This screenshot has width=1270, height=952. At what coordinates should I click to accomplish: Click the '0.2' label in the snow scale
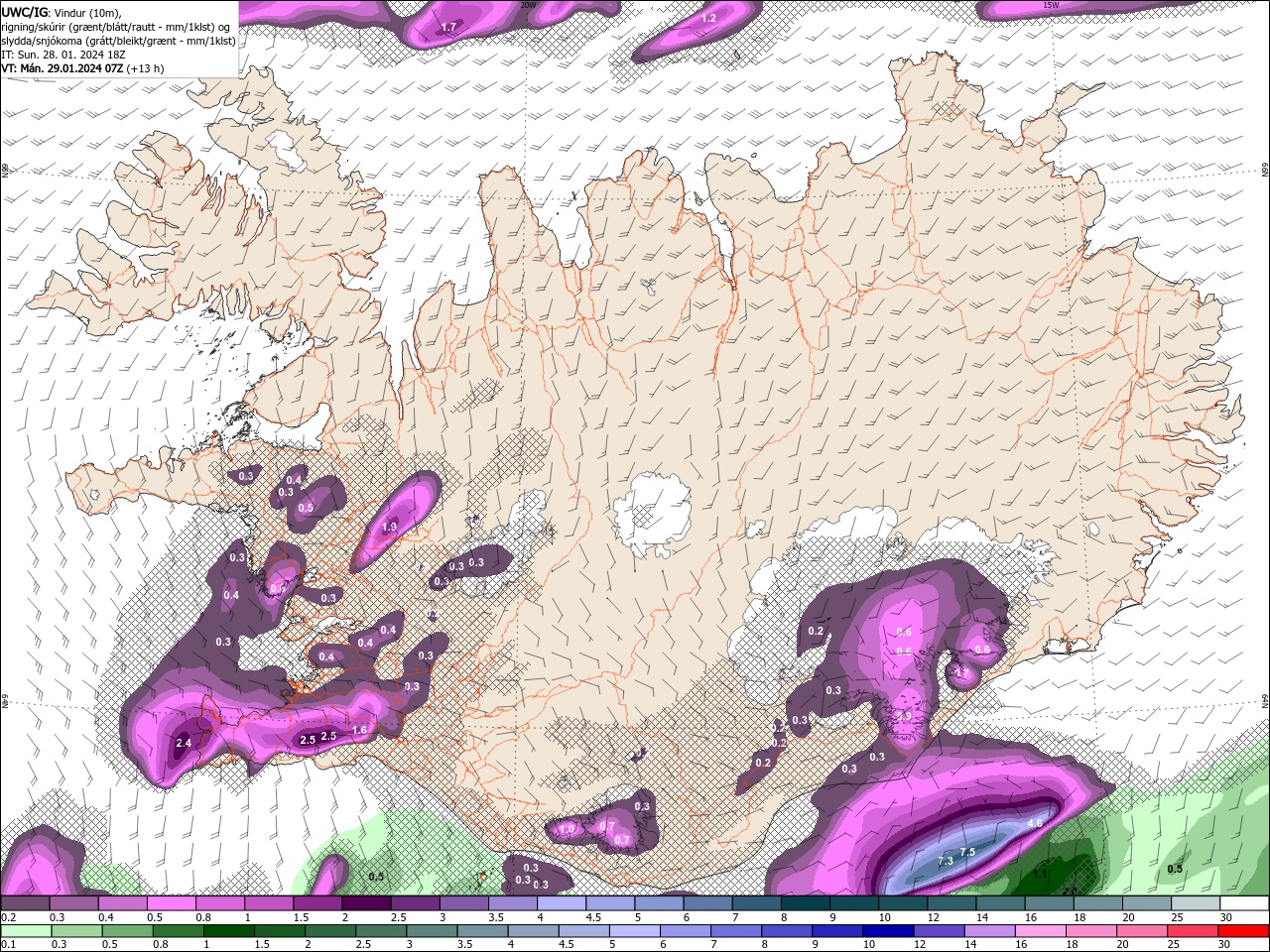tap(8, 917)
